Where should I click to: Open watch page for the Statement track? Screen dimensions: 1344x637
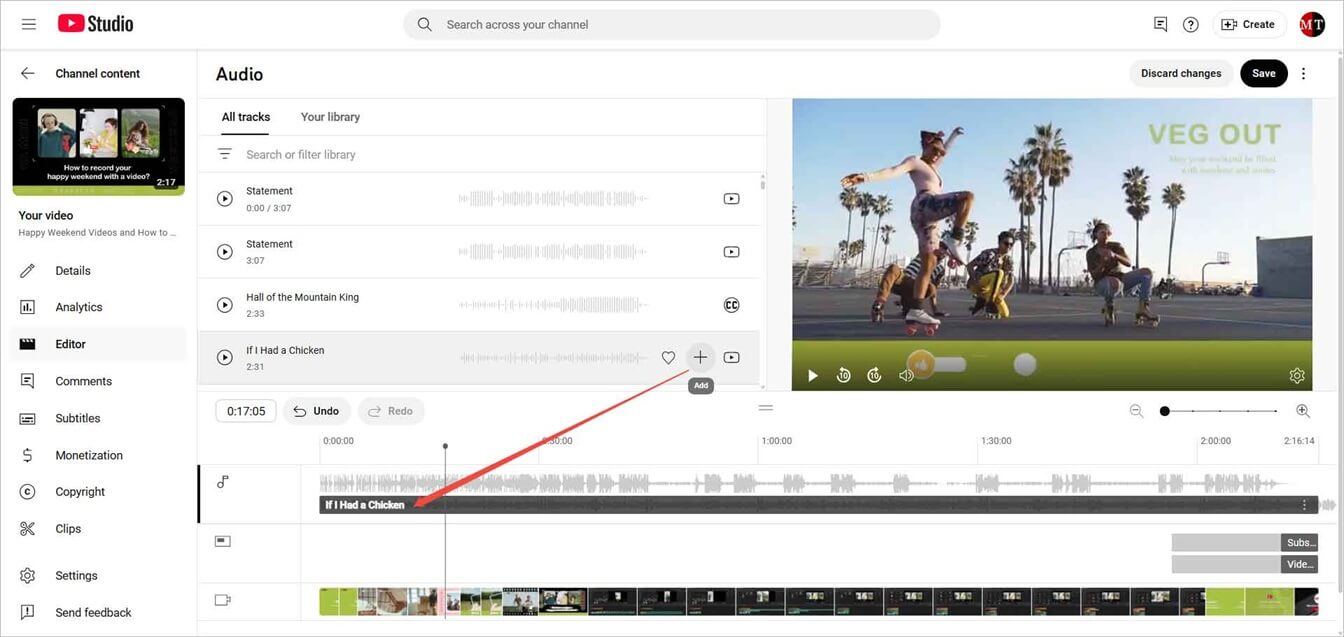pos(731,198)
